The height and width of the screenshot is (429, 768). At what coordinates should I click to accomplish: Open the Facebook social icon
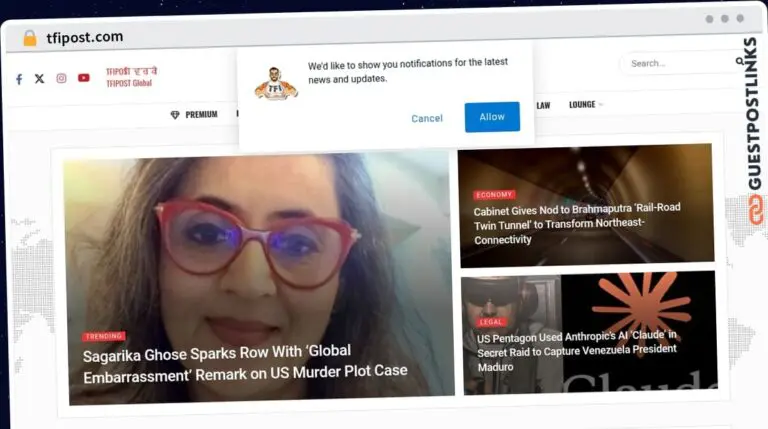pyautogui.click(x=19, y=79)
